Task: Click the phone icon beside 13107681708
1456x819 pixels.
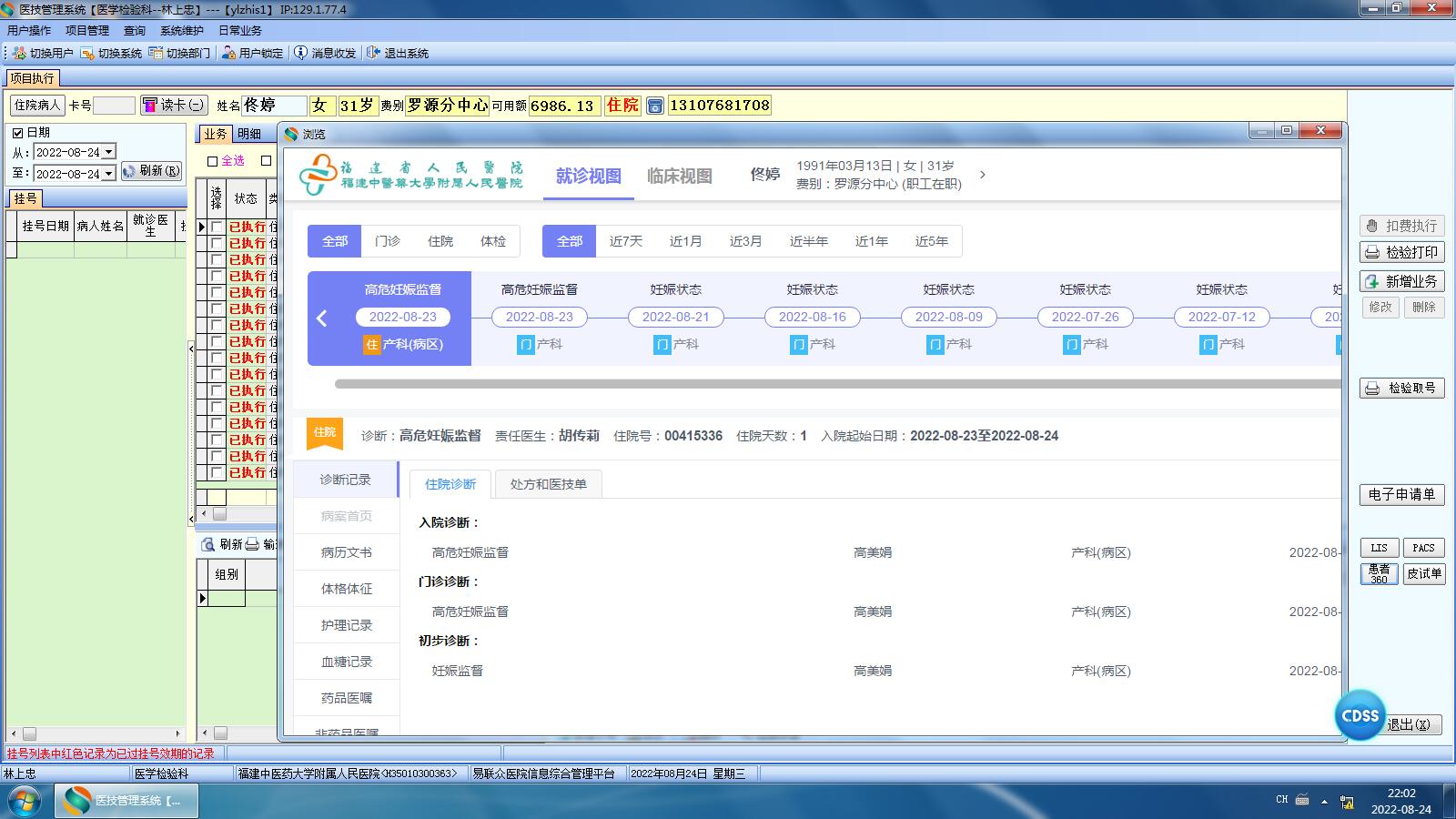Action: pyautogui.click(x=655, y=106)
